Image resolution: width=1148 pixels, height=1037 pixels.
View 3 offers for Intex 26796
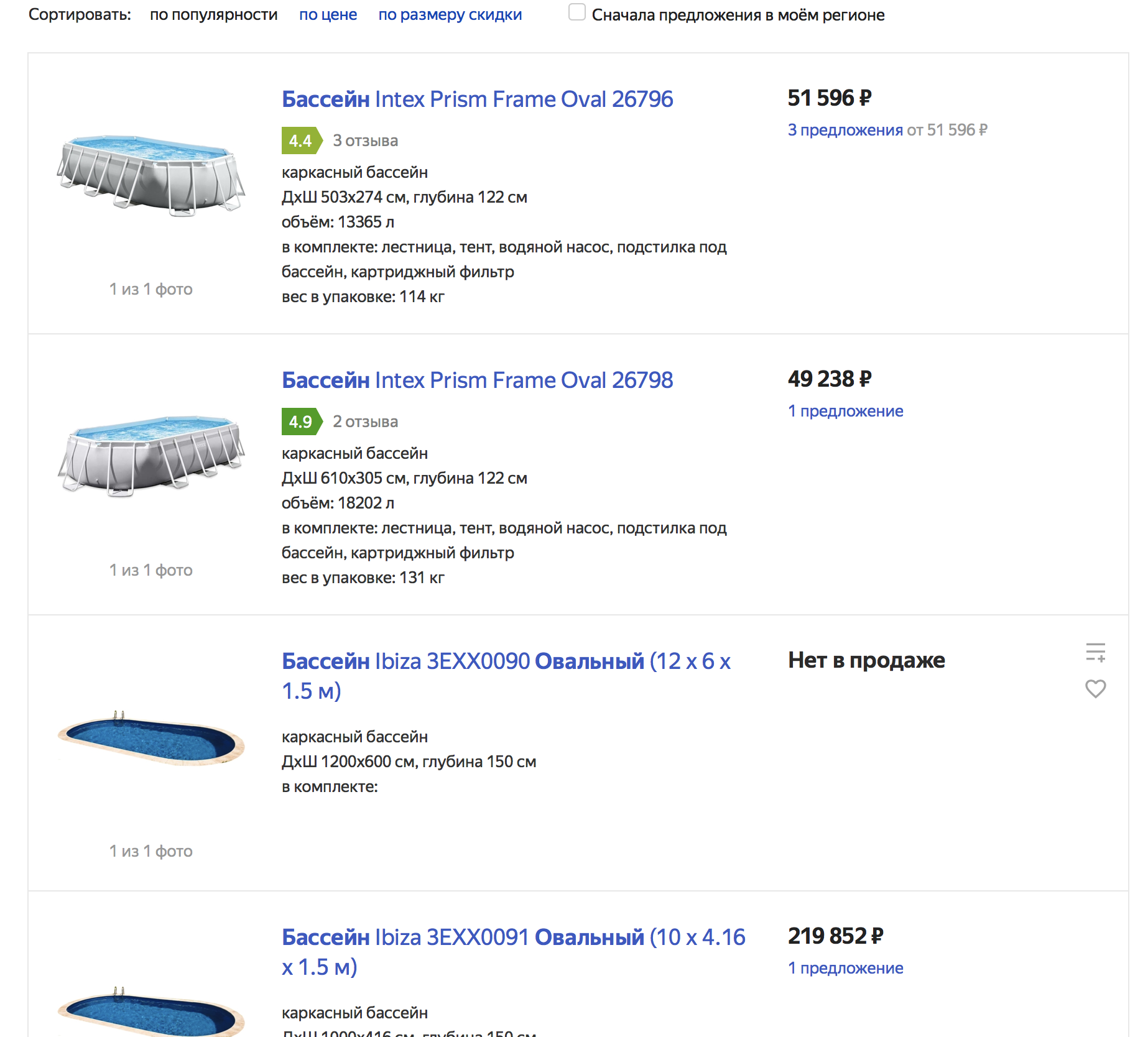845,130
